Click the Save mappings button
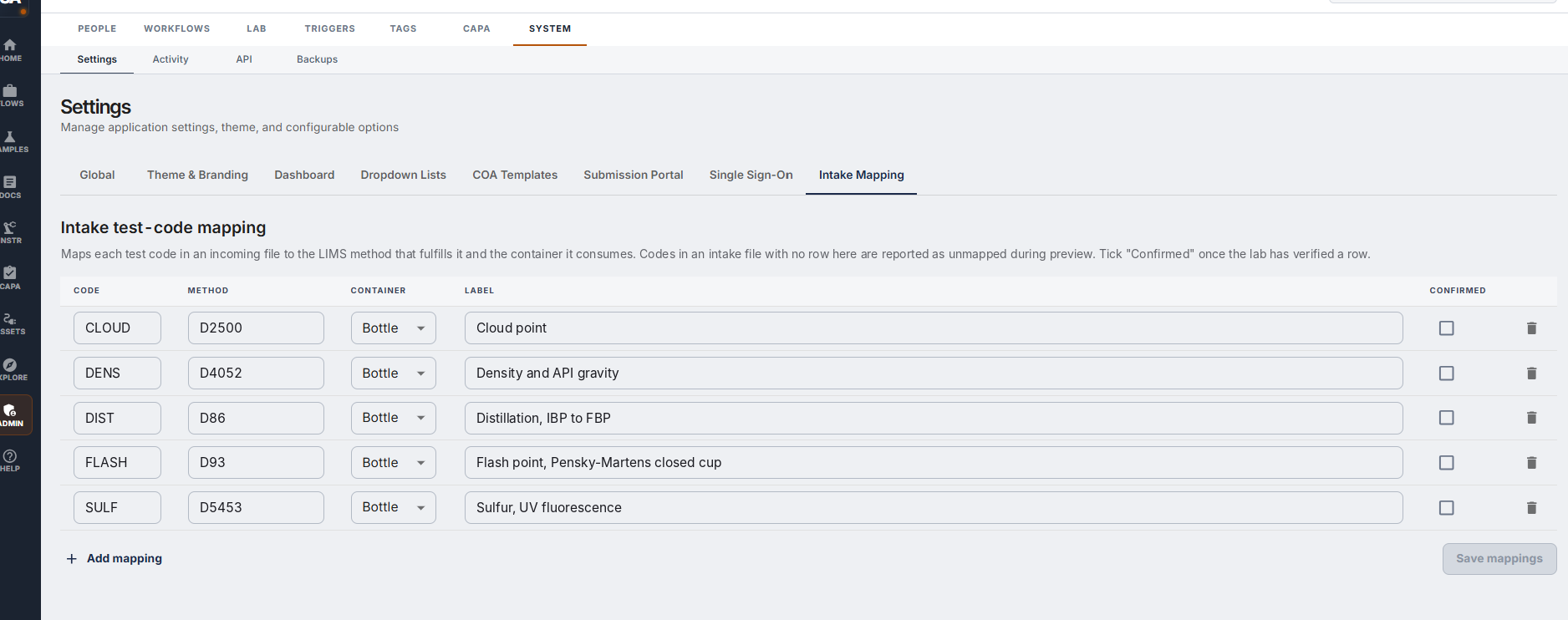 point(1499,559)
